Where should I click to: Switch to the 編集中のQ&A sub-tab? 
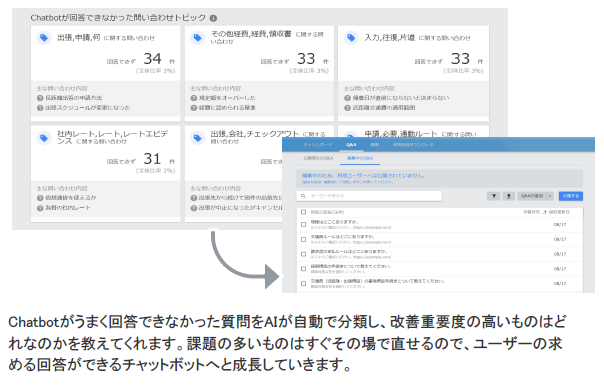[x=360, y=158]
